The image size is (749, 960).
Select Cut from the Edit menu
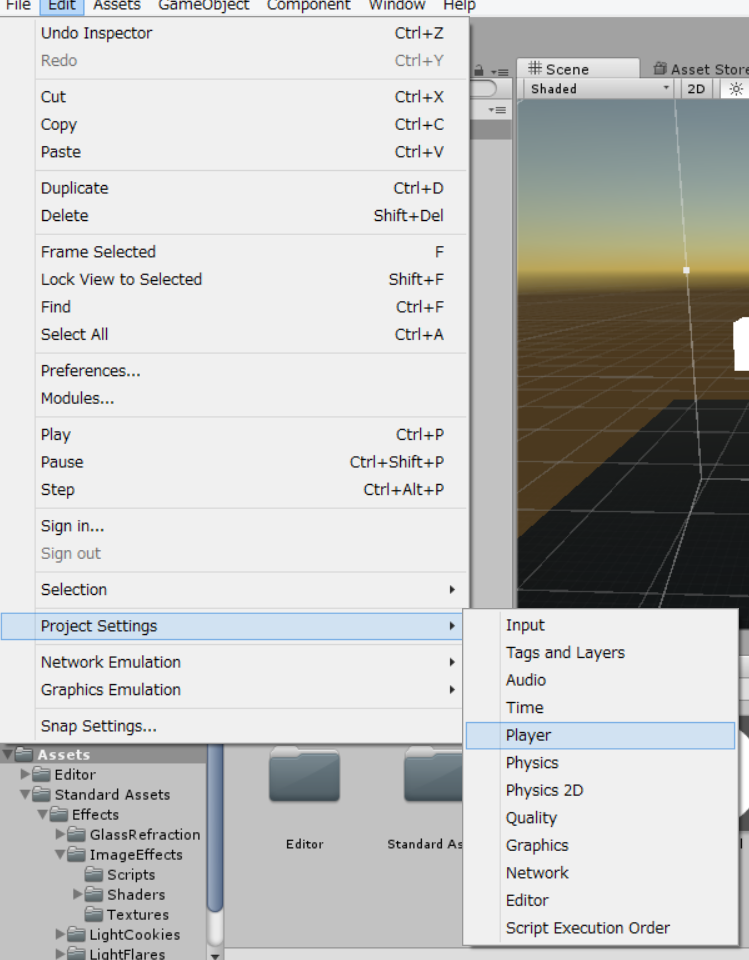[242, 97]
